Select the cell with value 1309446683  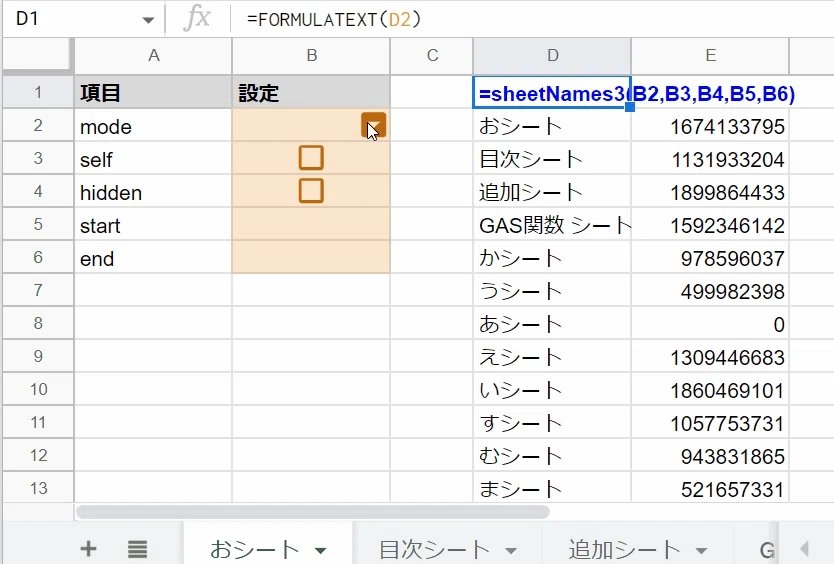(710, 356)
